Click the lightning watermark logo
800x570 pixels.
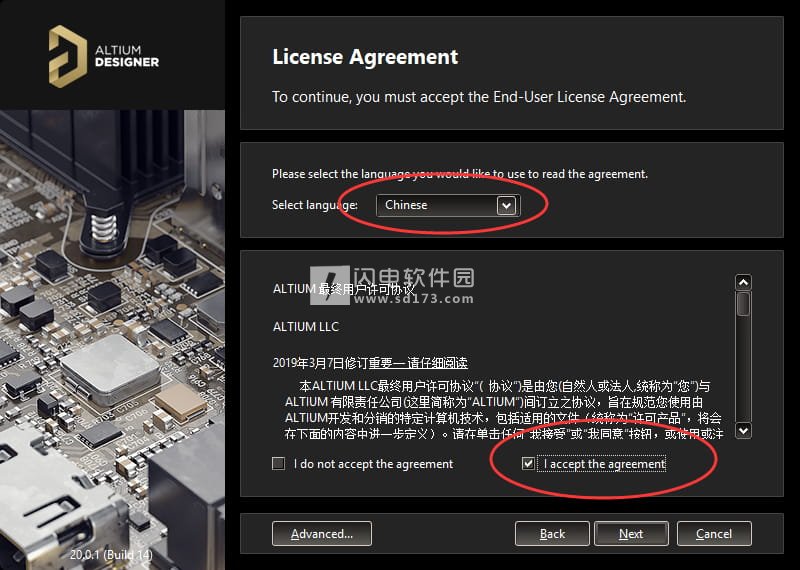click(330, 285)
